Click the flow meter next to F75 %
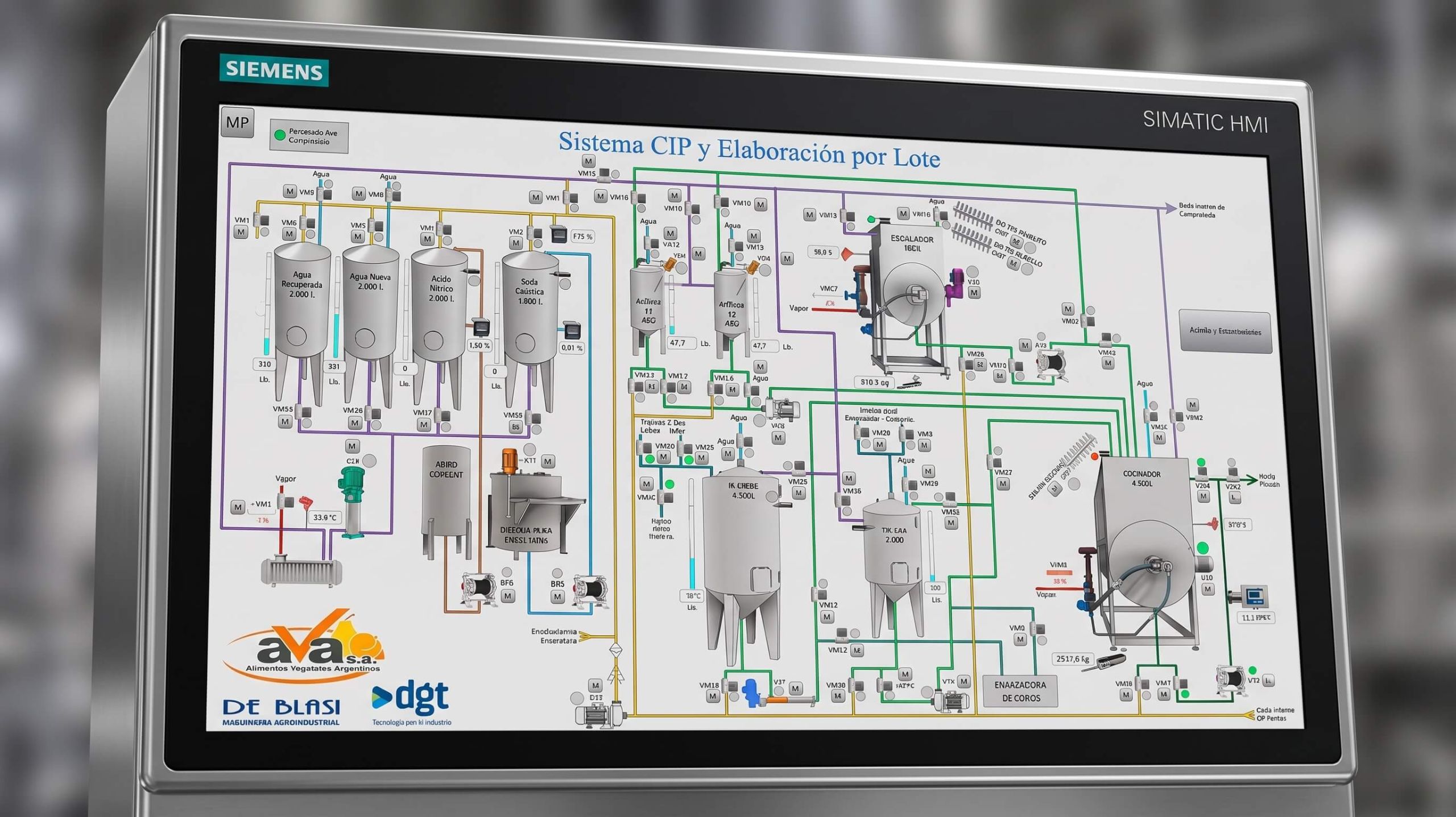The image size is (1456, 817). (x=559, y=234)
